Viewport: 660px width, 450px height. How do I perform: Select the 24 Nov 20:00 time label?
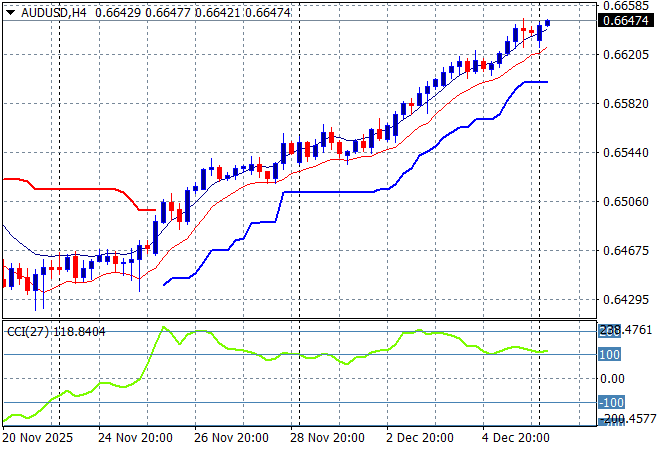tap(137, 437)
